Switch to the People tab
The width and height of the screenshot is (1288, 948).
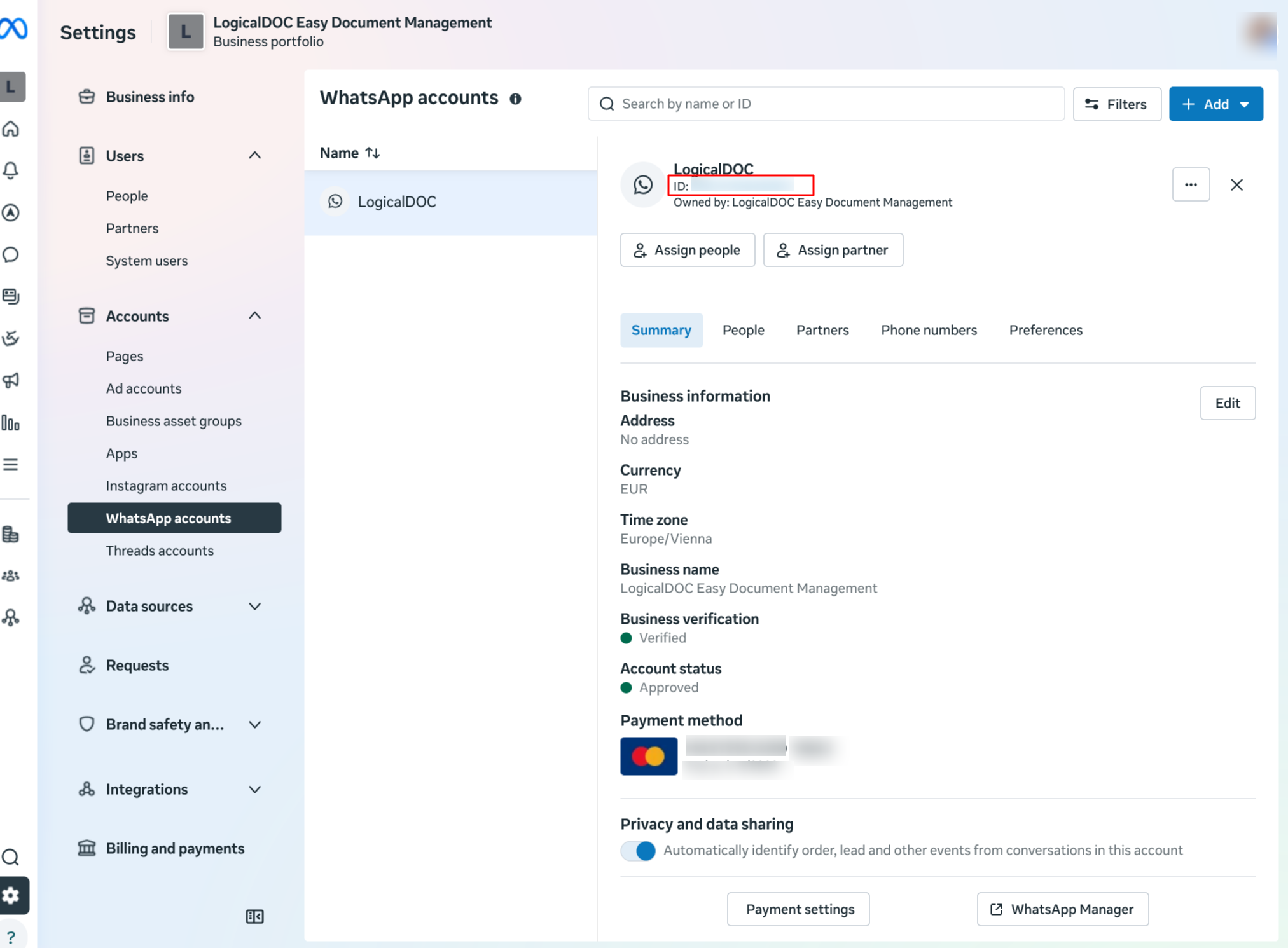743,330
